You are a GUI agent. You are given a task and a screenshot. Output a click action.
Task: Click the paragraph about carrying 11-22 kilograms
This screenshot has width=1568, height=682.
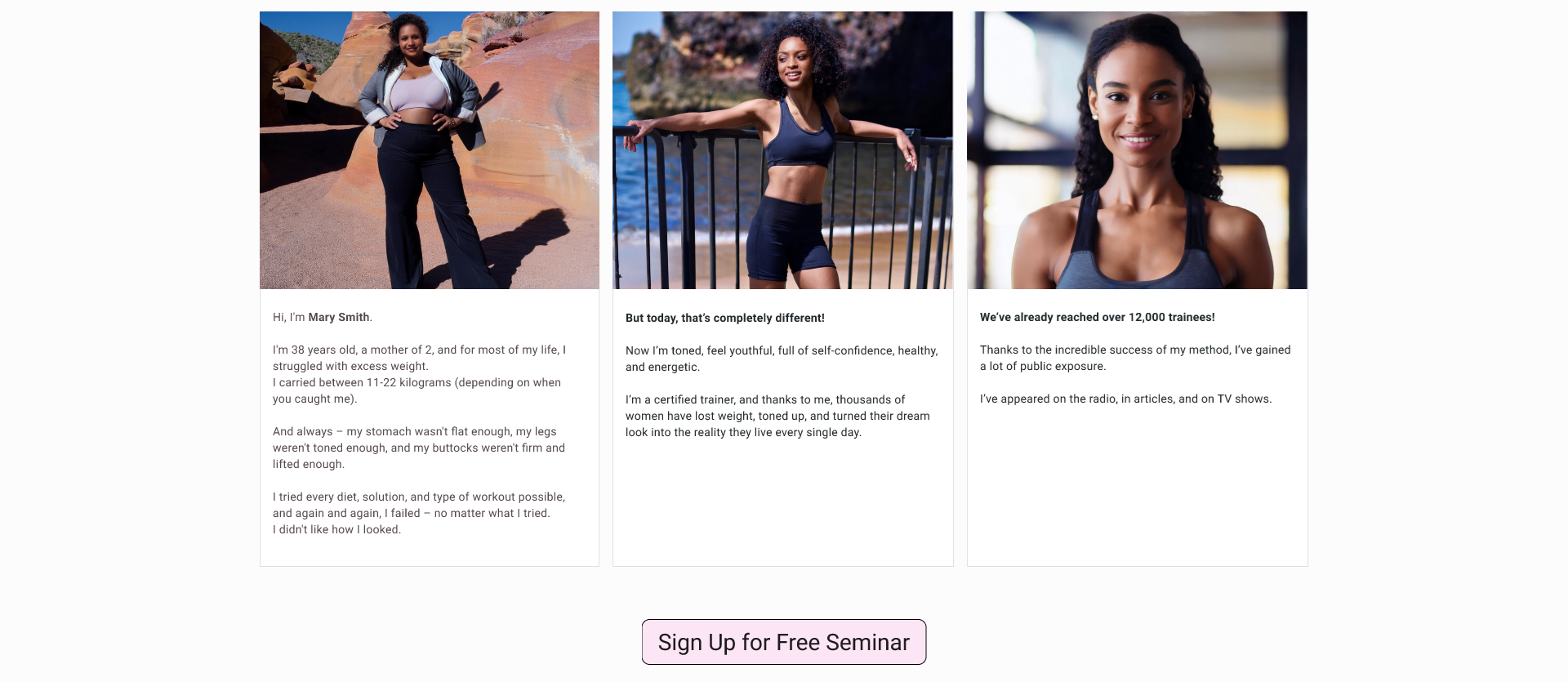(x=417, y=390)
